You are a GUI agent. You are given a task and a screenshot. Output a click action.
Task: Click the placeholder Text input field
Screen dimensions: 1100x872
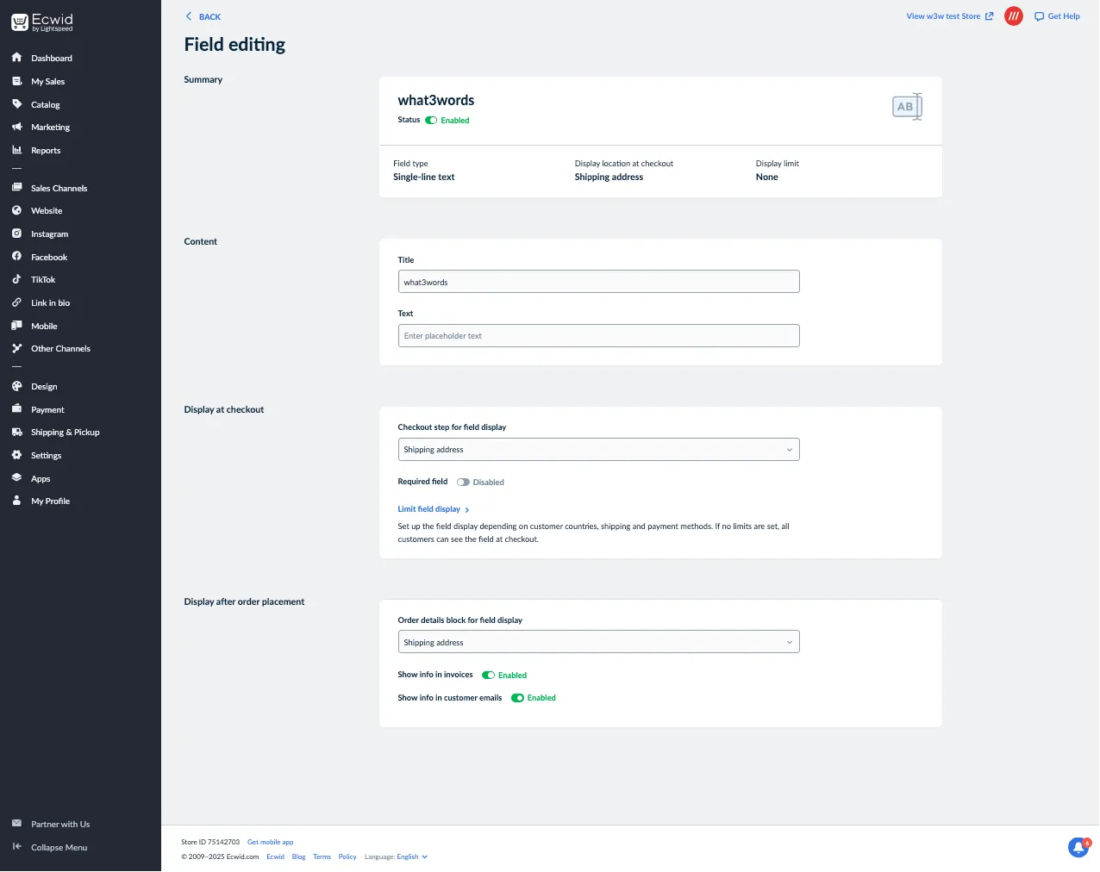click(598, 336)
